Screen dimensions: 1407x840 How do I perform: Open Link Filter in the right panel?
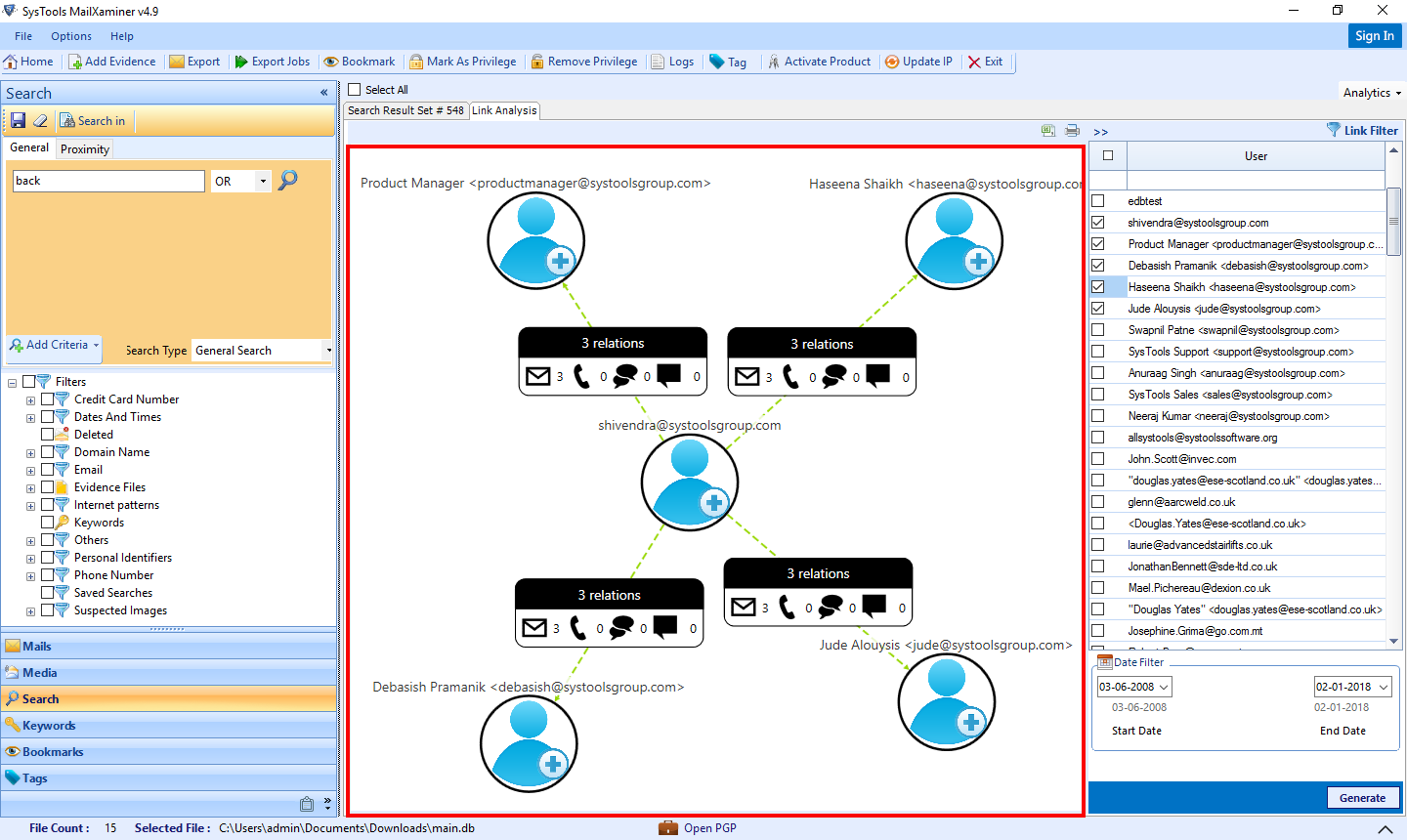pyautogui.click(x=1362, y=130)
